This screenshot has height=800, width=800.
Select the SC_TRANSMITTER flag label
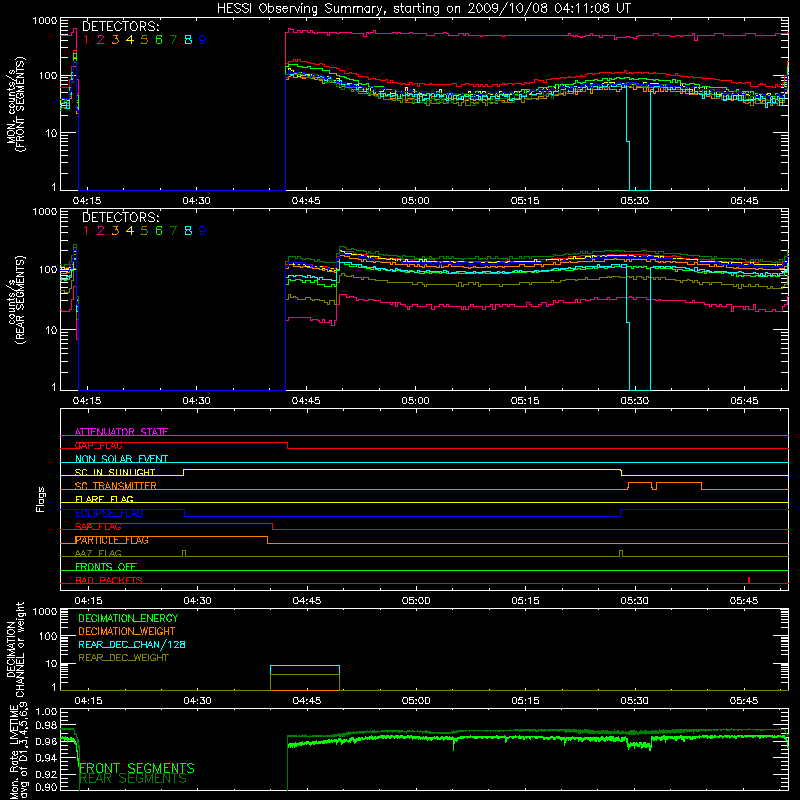[116, 486]
